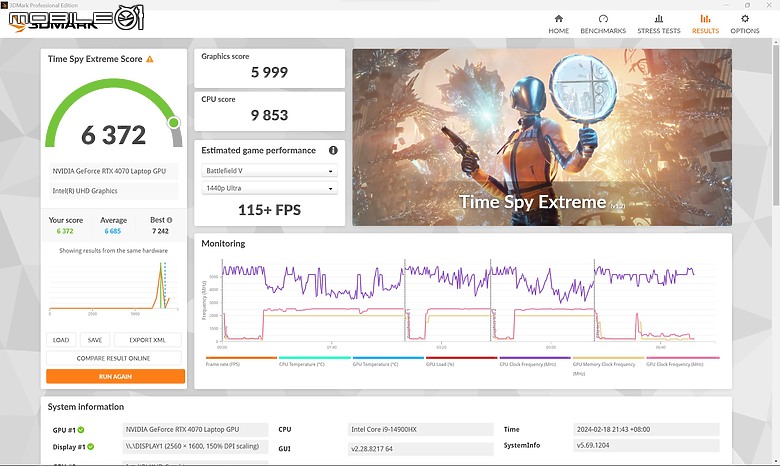Image resolution: width=780 pixels, height=466 pixels.
Task: Click Intel(R) UHD Graphics entry
Action: (x=113, y=190)
